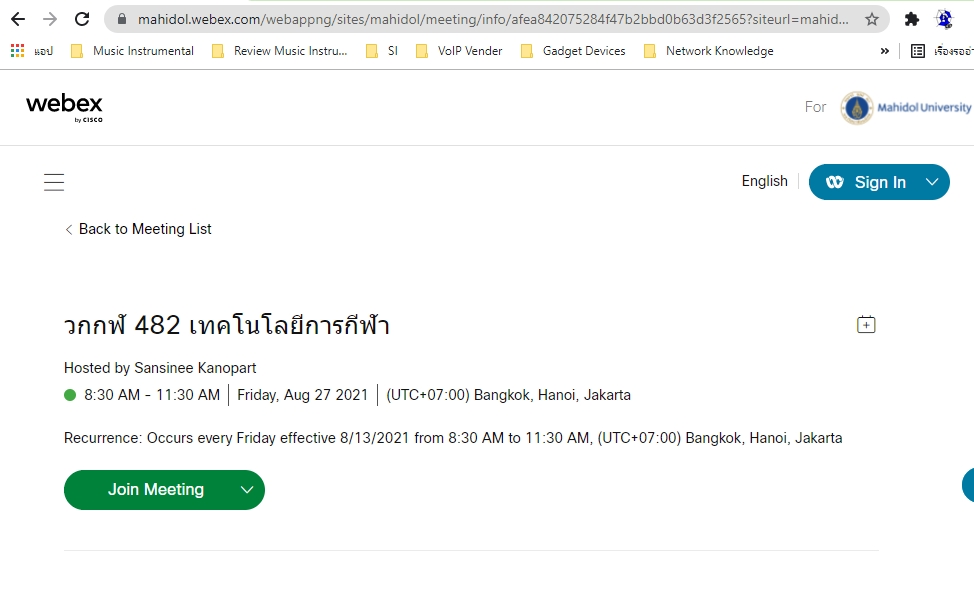The width and height of the screenshot is (974, 598).
Task: Reload the page with the refresh icon
Action: click(83, 19)
